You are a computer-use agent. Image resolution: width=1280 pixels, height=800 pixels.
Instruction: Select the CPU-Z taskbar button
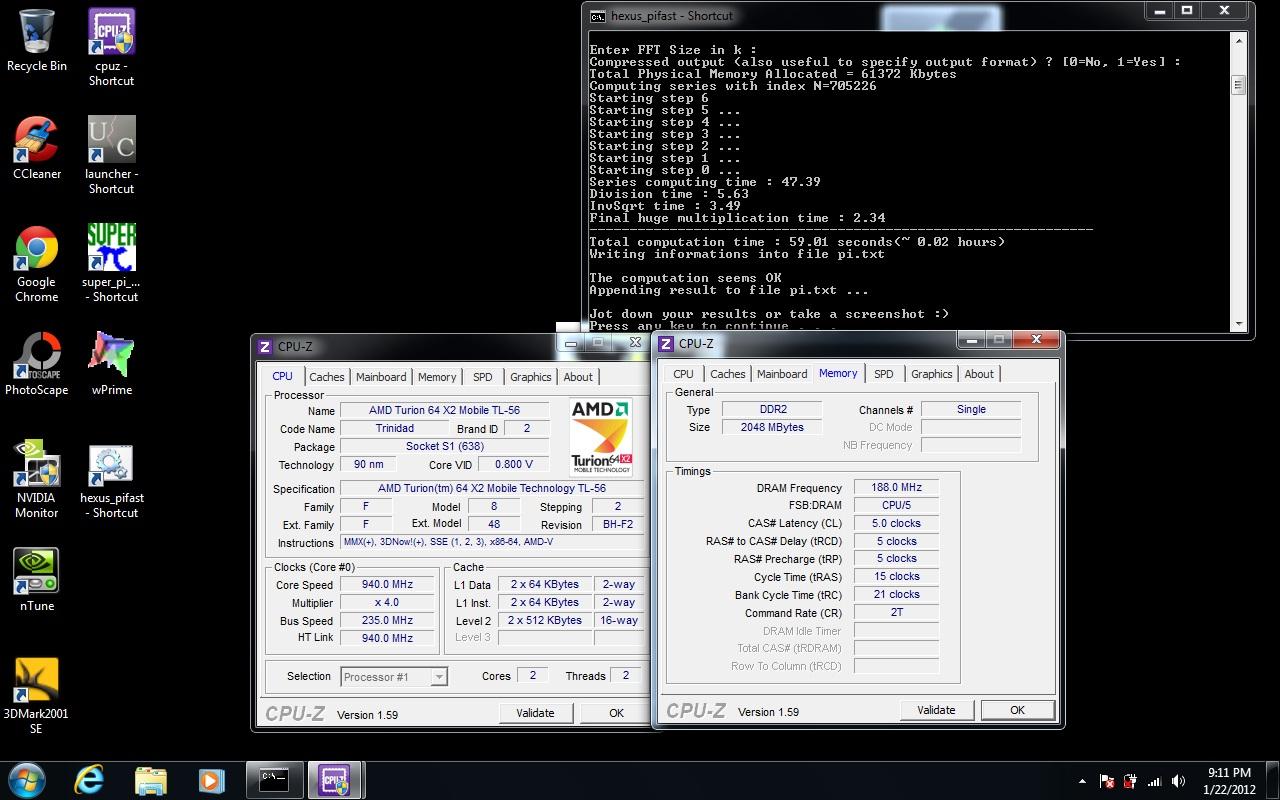[335, 780]
